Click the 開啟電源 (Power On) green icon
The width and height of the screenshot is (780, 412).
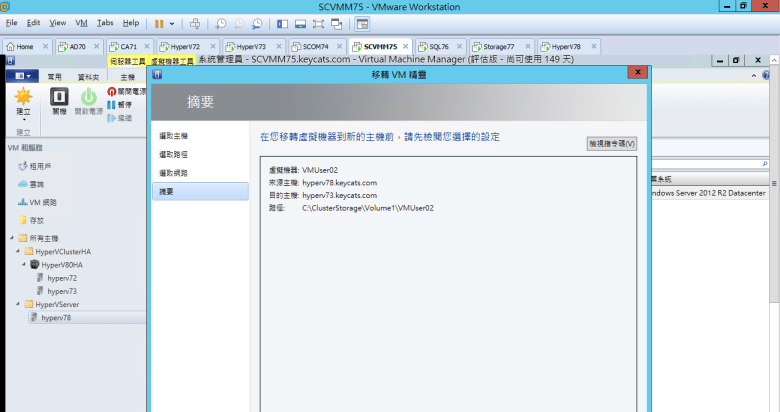click(x=88, y=99)
